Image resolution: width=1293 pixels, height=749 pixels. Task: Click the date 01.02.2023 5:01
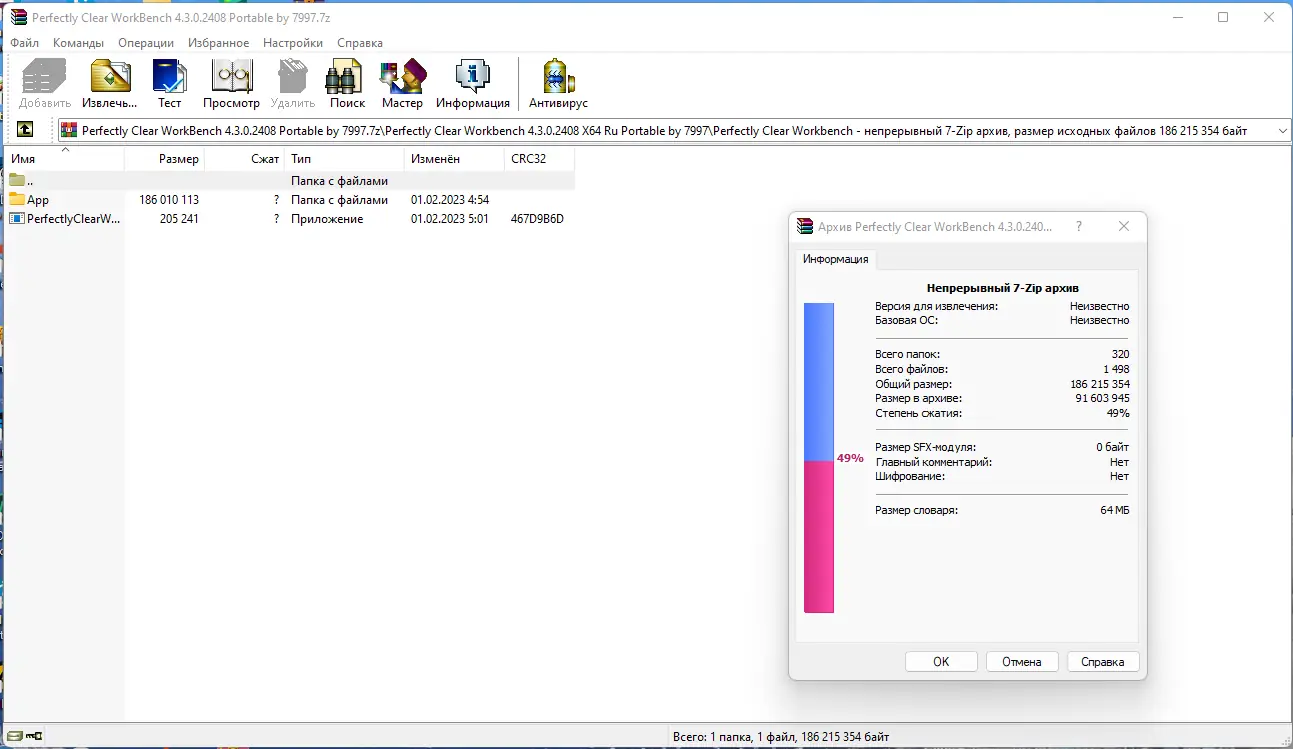click(x=450, y=219)
